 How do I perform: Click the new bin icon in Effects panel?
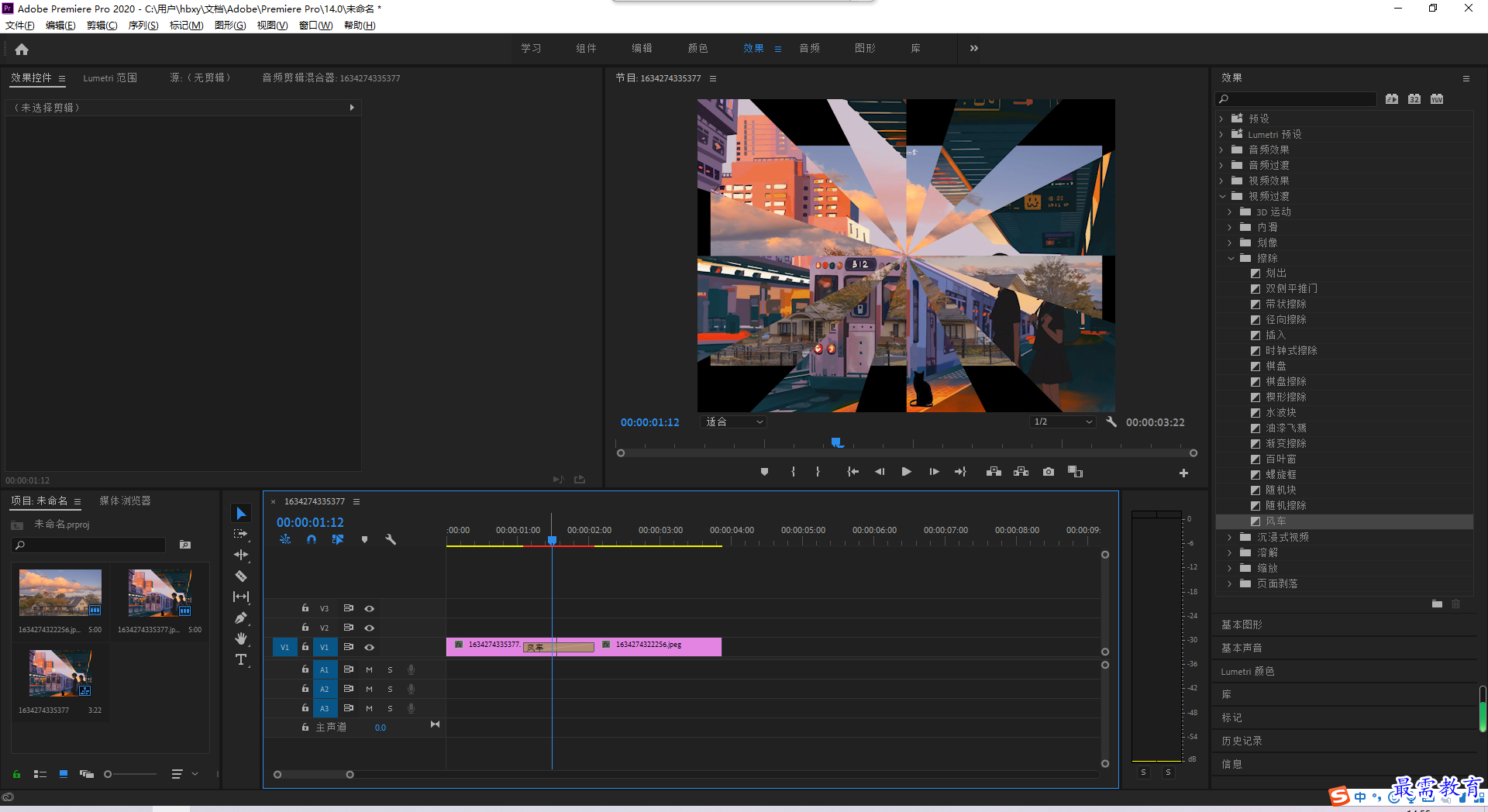point(1437,604)
